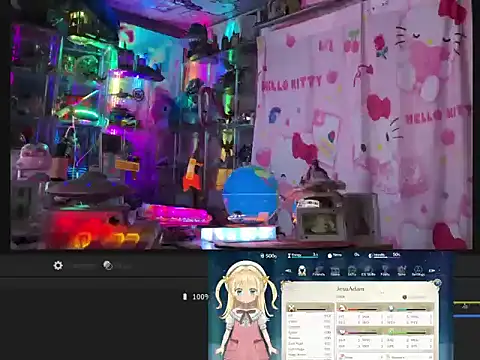The height and width of the screenshot is (360, 480).
Task: Open the Tame tab in game menu
Action: 402,271
